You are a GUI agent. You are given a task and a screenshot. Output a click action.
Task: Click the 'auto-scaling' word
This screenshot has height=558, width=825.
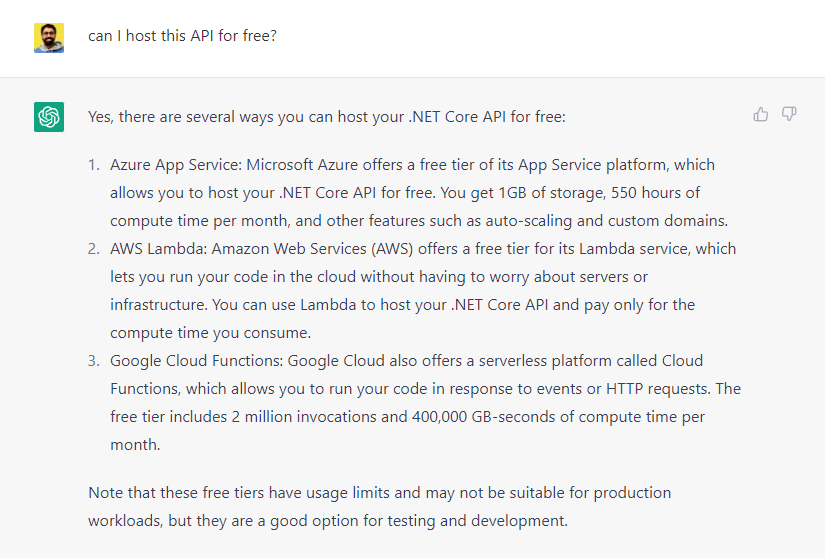[528, 221]
